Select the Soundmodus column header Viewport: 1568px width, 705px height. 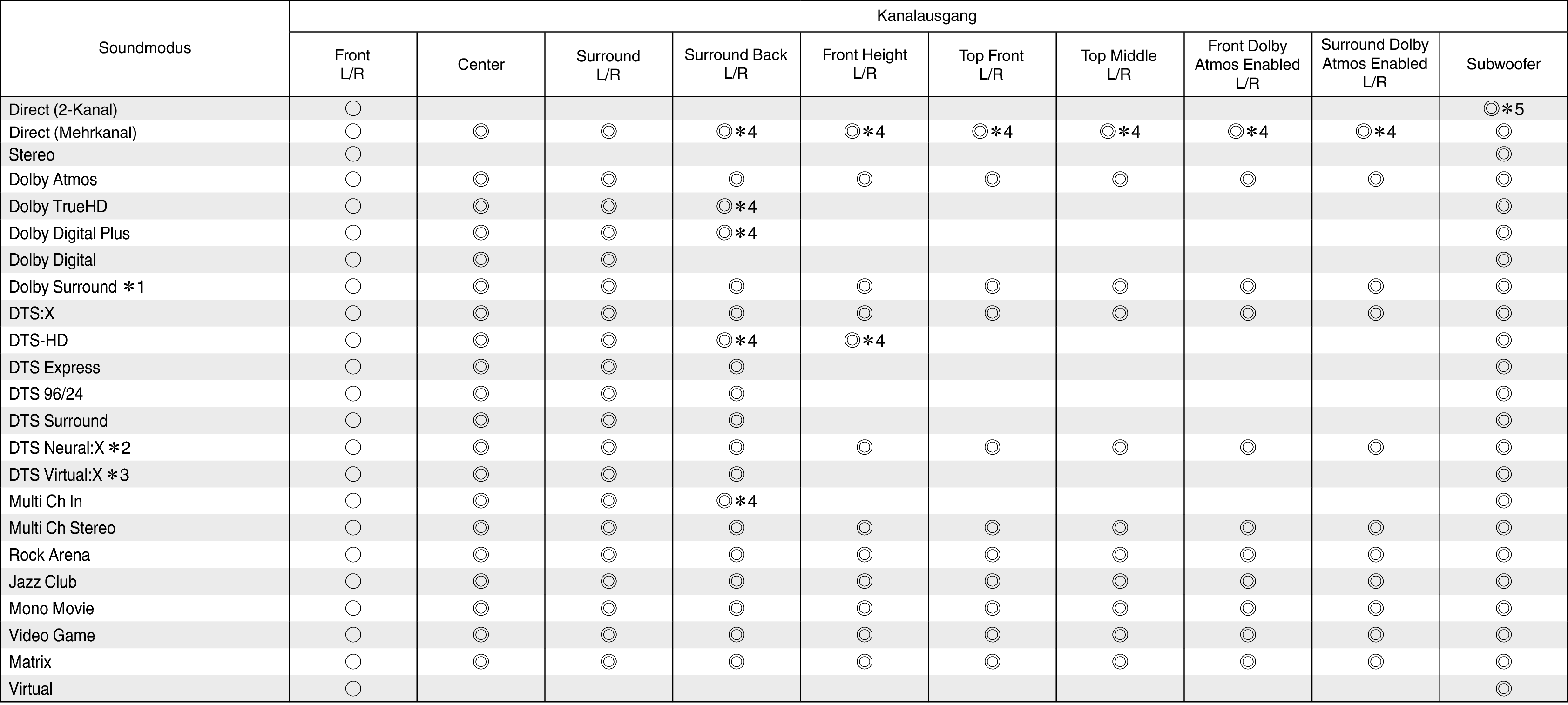click(145, 48)
